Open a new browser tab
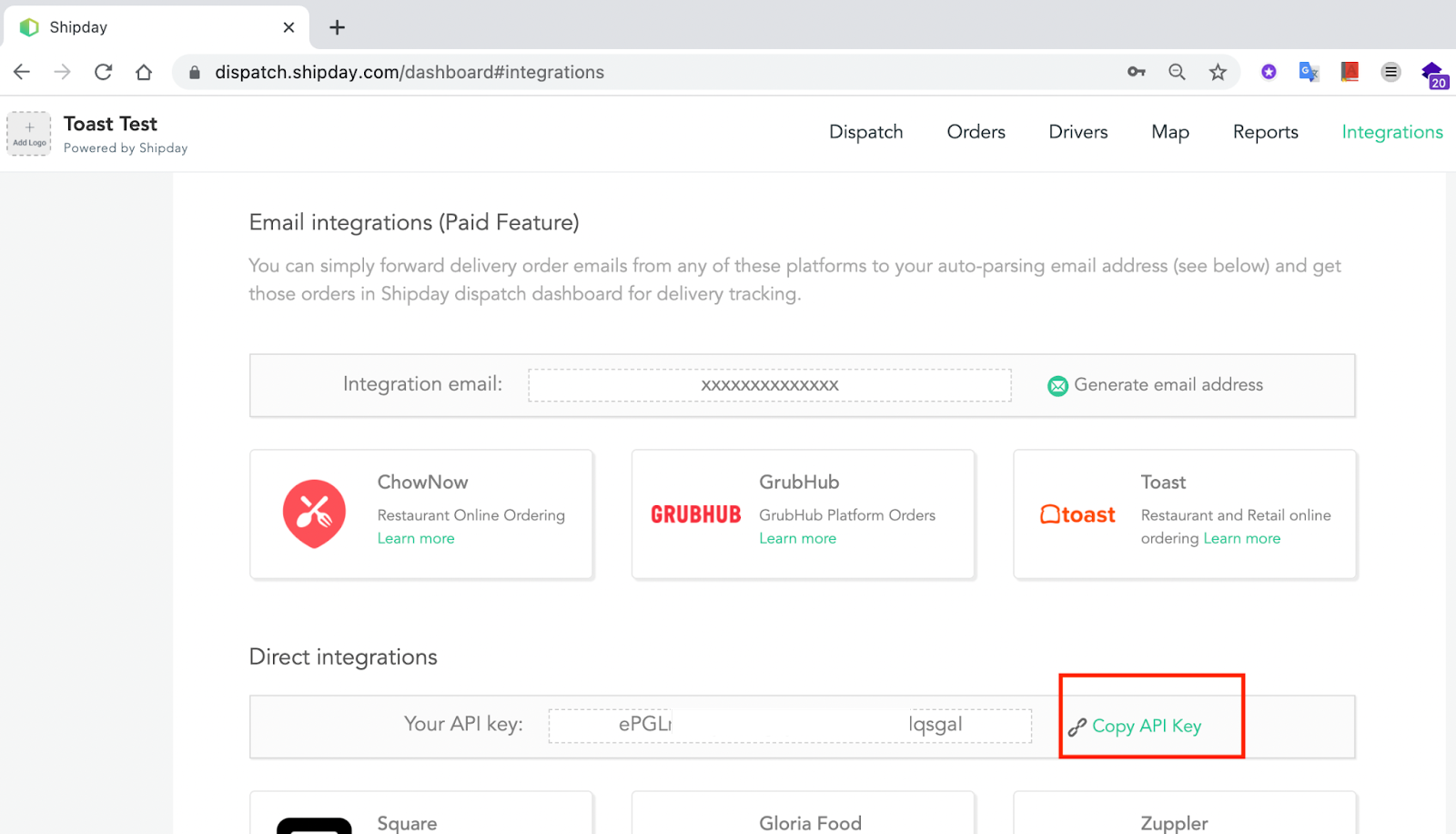1456x834 pixels. [337, 27]
